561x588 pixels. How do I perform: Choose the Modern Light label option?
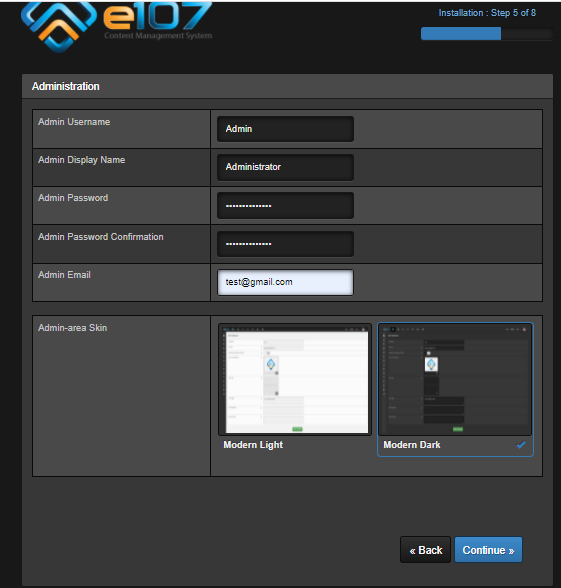point(253,445)
